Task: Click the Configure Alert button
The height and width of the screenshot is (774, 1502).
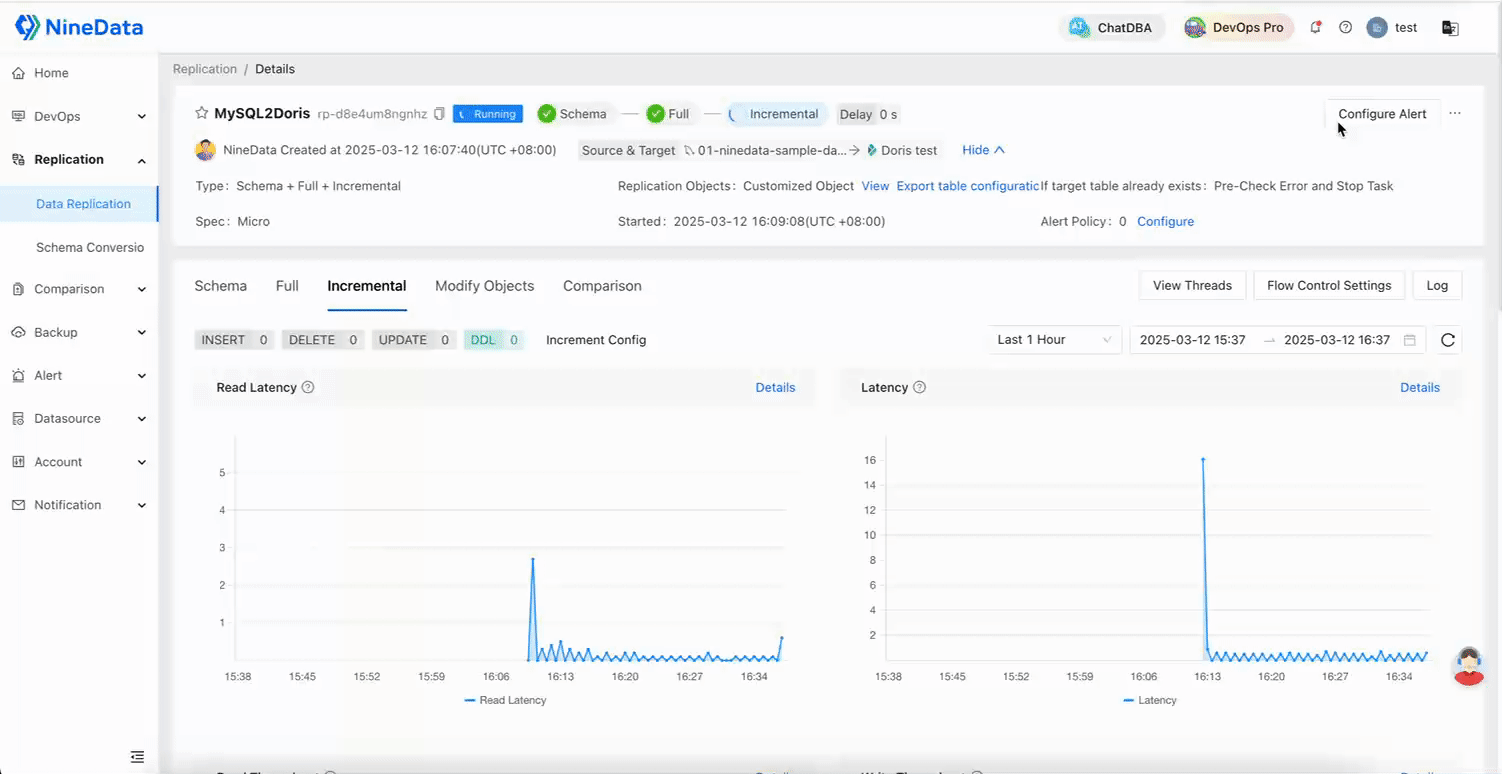Action: [x=1382, y=114]
